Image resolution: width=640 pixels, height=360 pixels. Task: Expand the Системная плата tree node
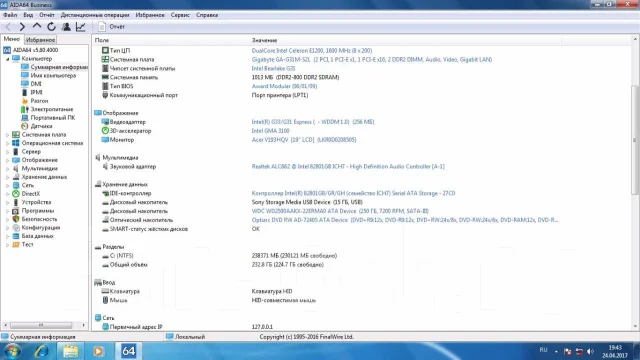(x=7, y=135)
